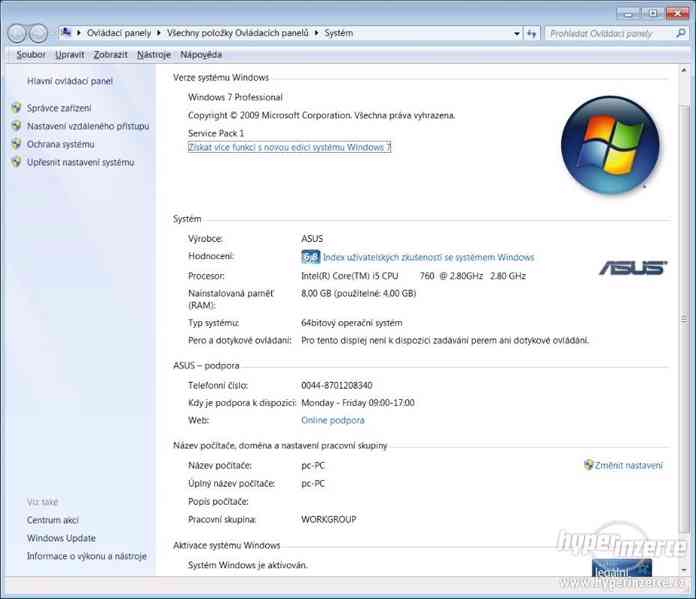Open the Nástroje menu
The height and width of the screenshot is (599, 696).
(154, 55)
